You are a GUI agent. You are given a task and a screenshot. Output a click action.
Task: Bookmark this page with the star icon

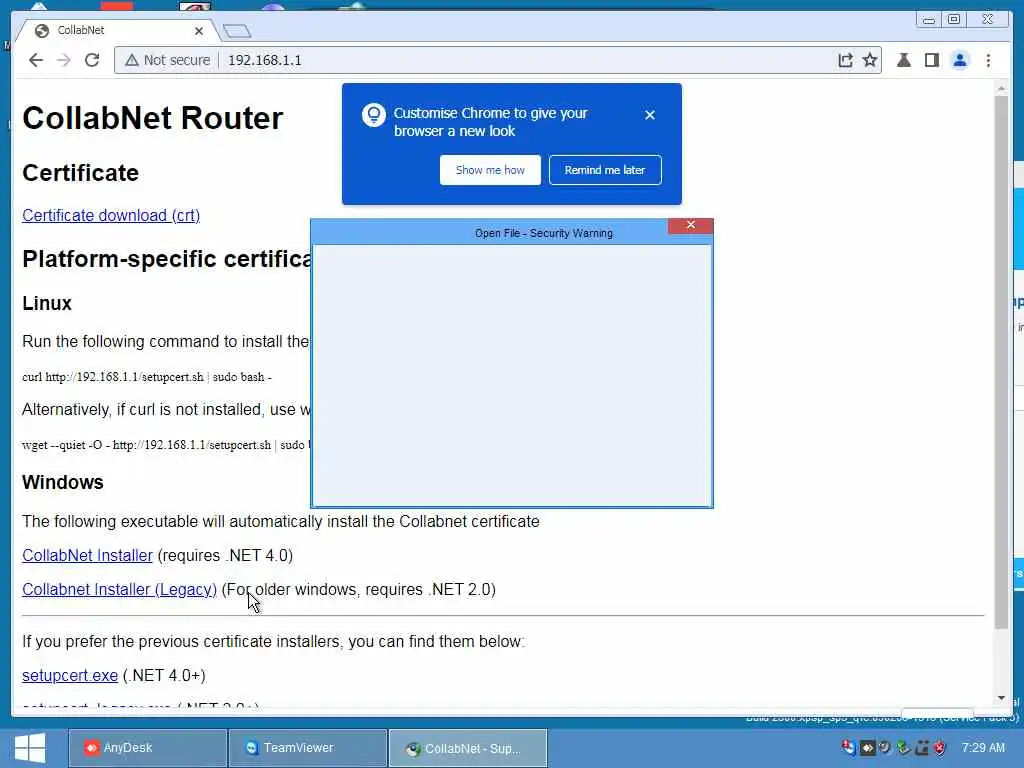[x=870, y=60]
